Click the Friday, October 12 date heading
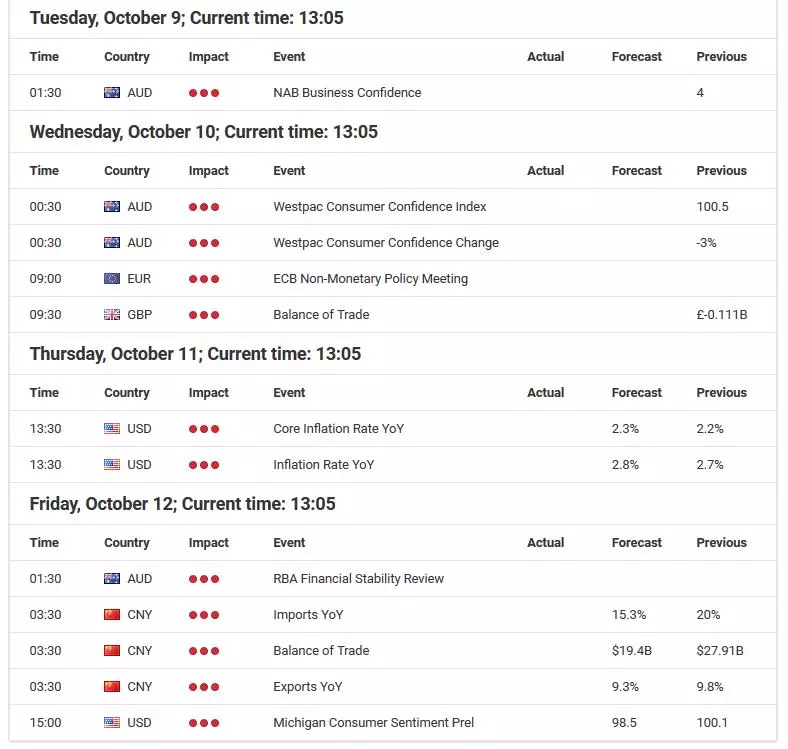The height and width of the screenshot is (749, 788). tap(182, 504)
